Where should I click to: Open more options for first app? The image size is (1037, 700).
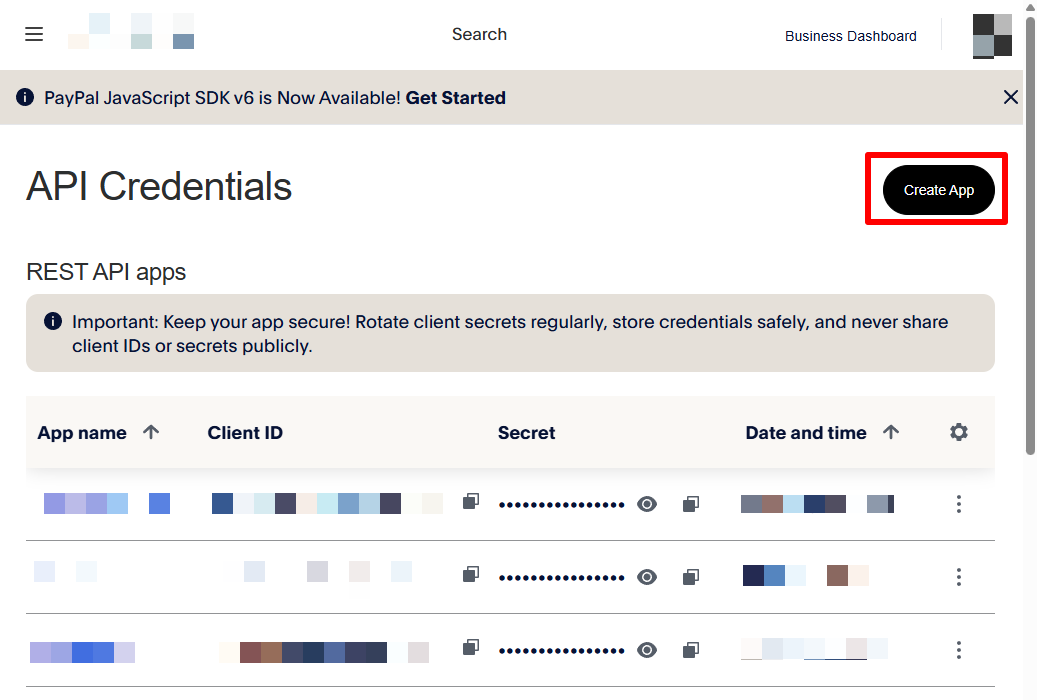pos(958,504)
